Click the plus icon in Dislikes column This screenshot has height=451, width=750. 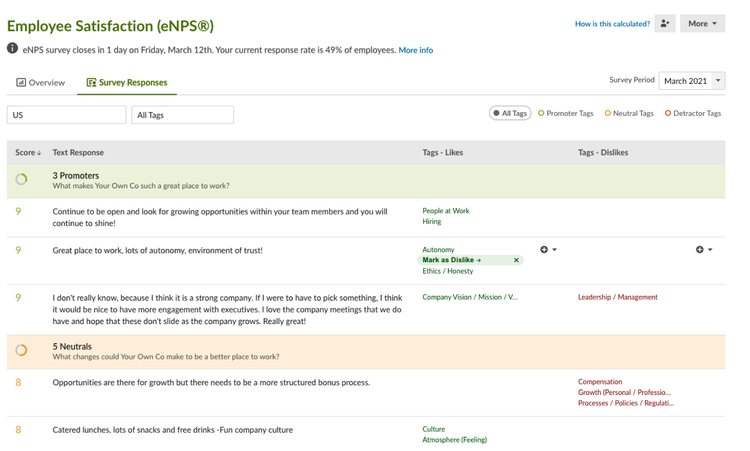tap(699, 250)
